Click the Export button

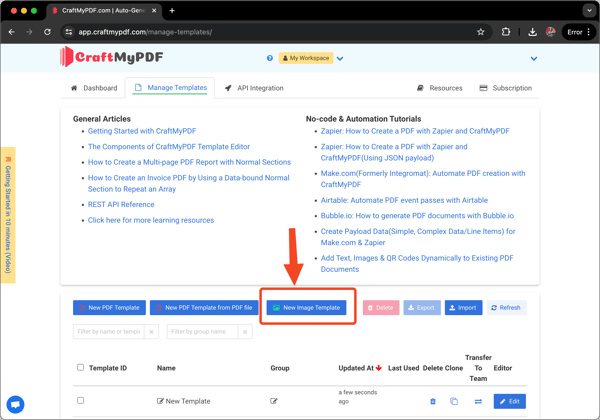[x=422, y=308]
